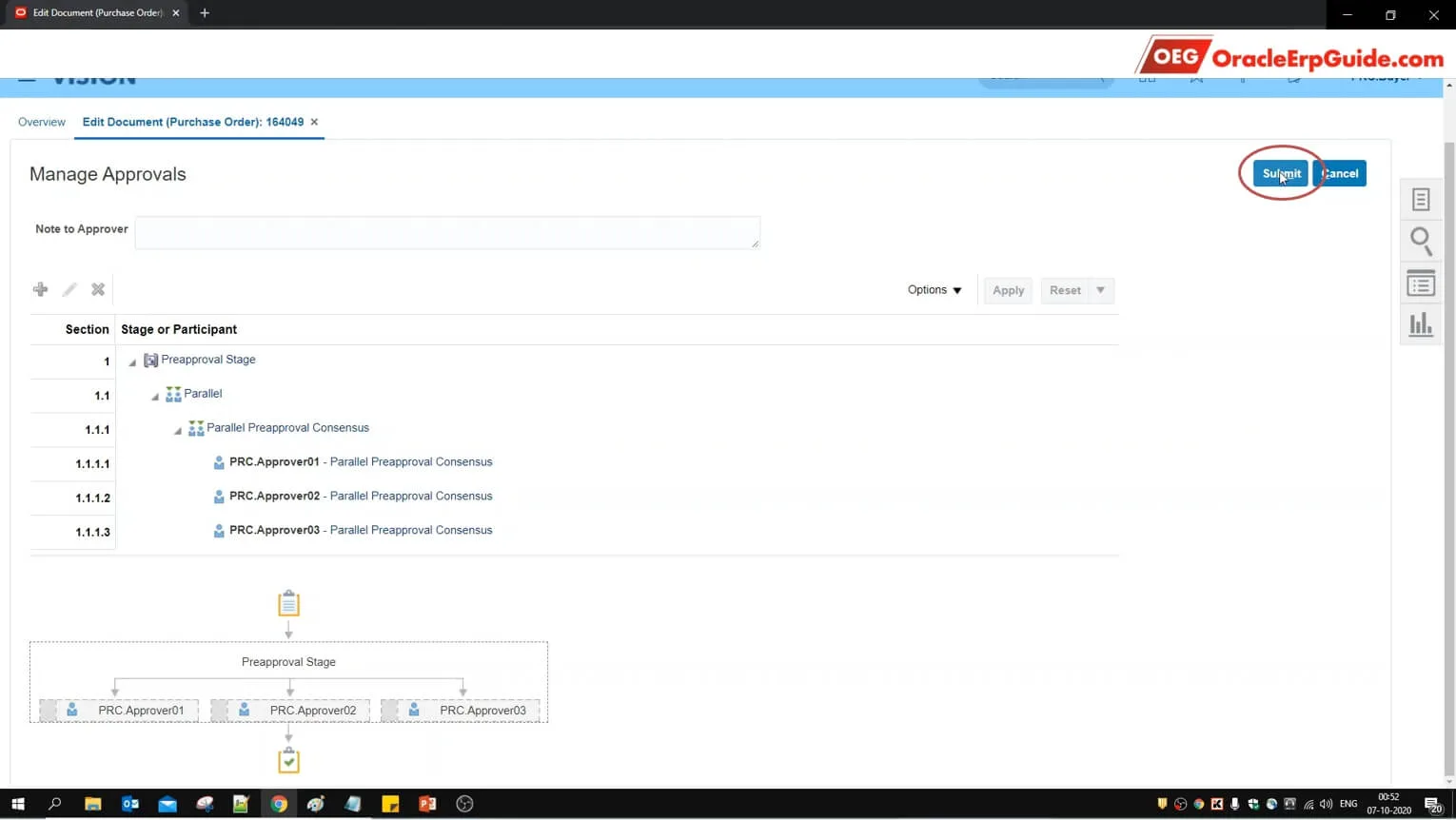Click the volume icon in system tray

pos(1326,805)
